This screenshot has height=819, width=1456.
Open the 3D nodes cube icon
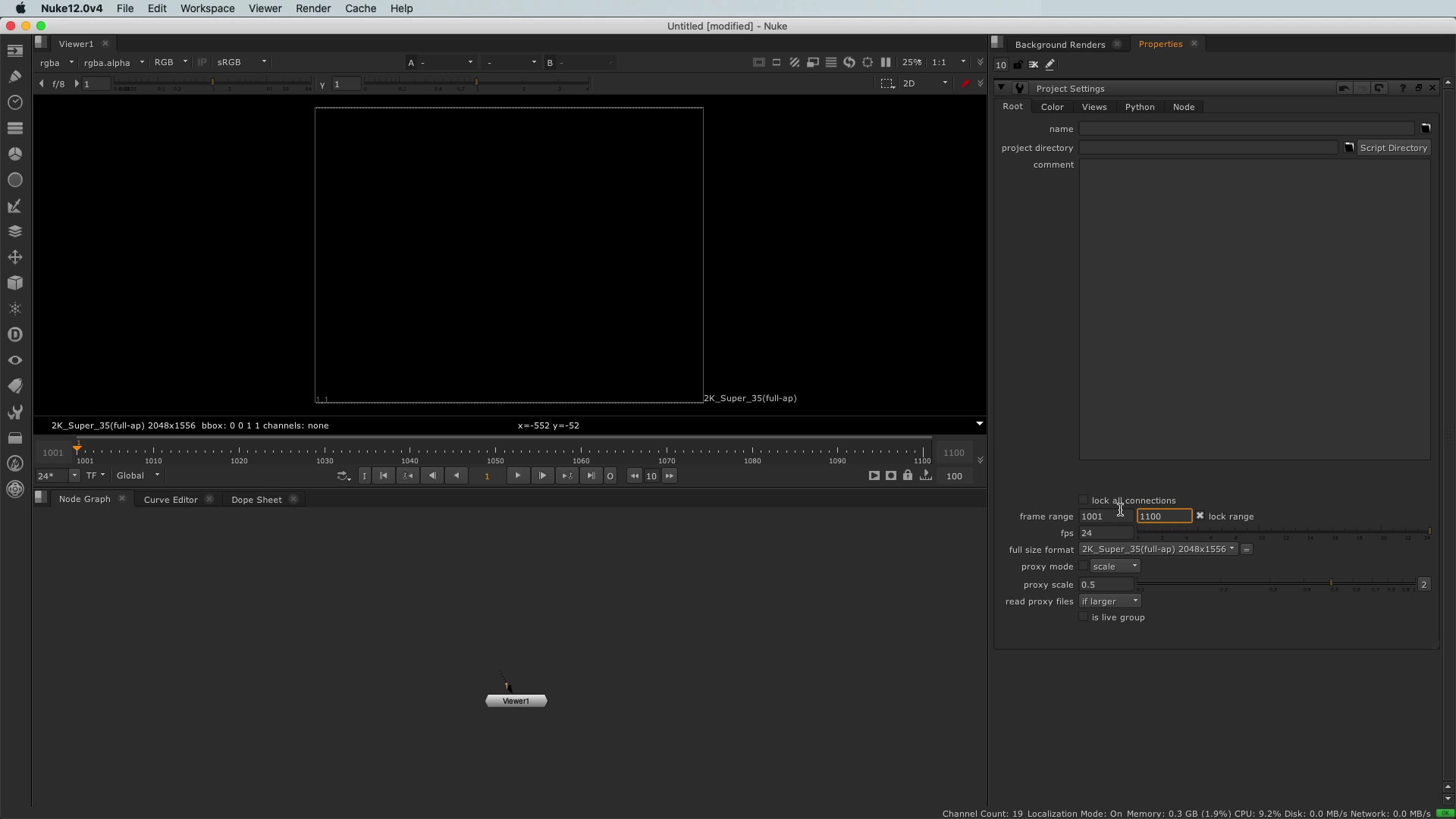pyautogui.click(x=14, y=283)
